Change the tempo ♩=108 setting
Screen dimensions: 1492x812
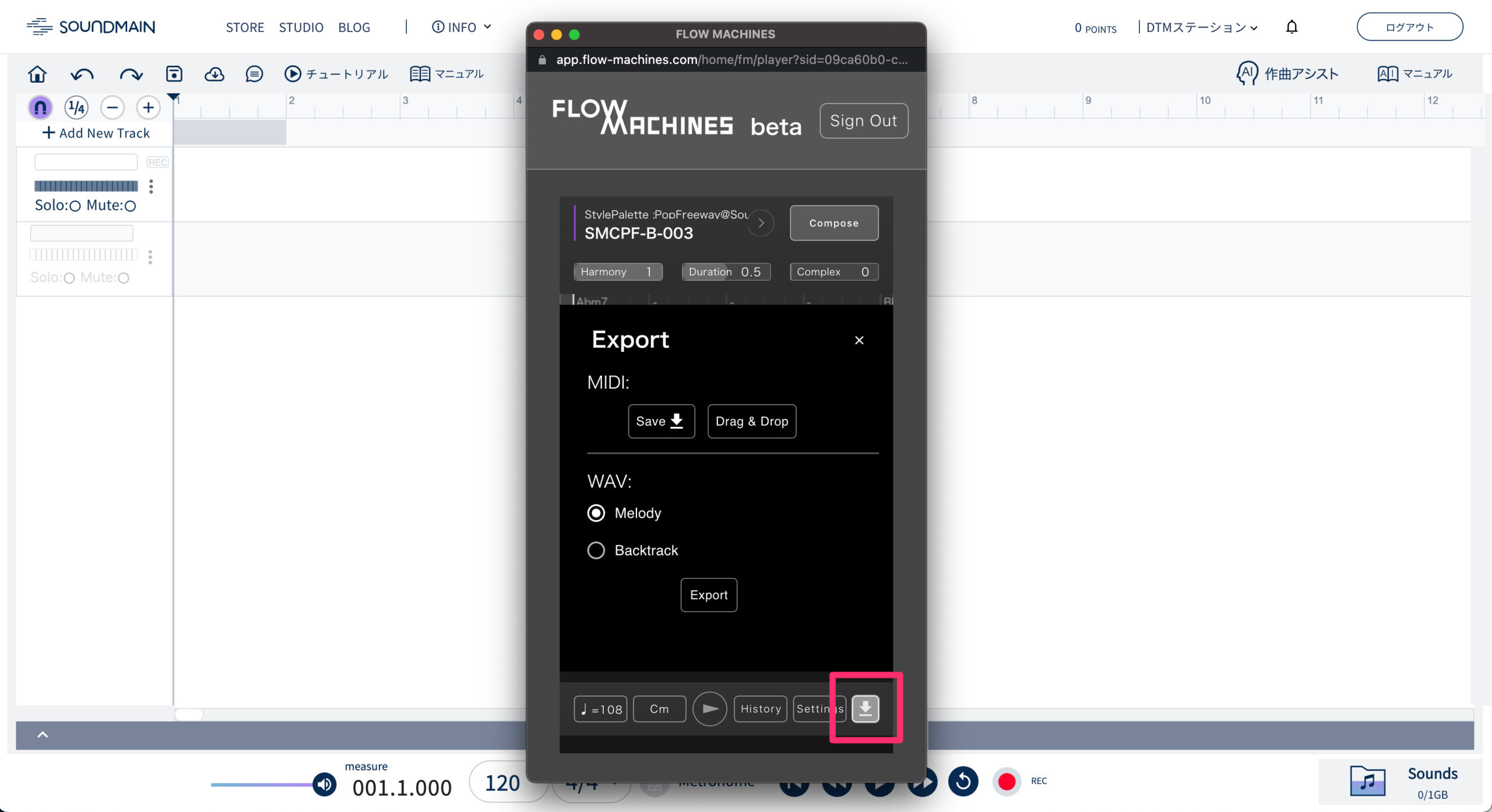(600, 709)
